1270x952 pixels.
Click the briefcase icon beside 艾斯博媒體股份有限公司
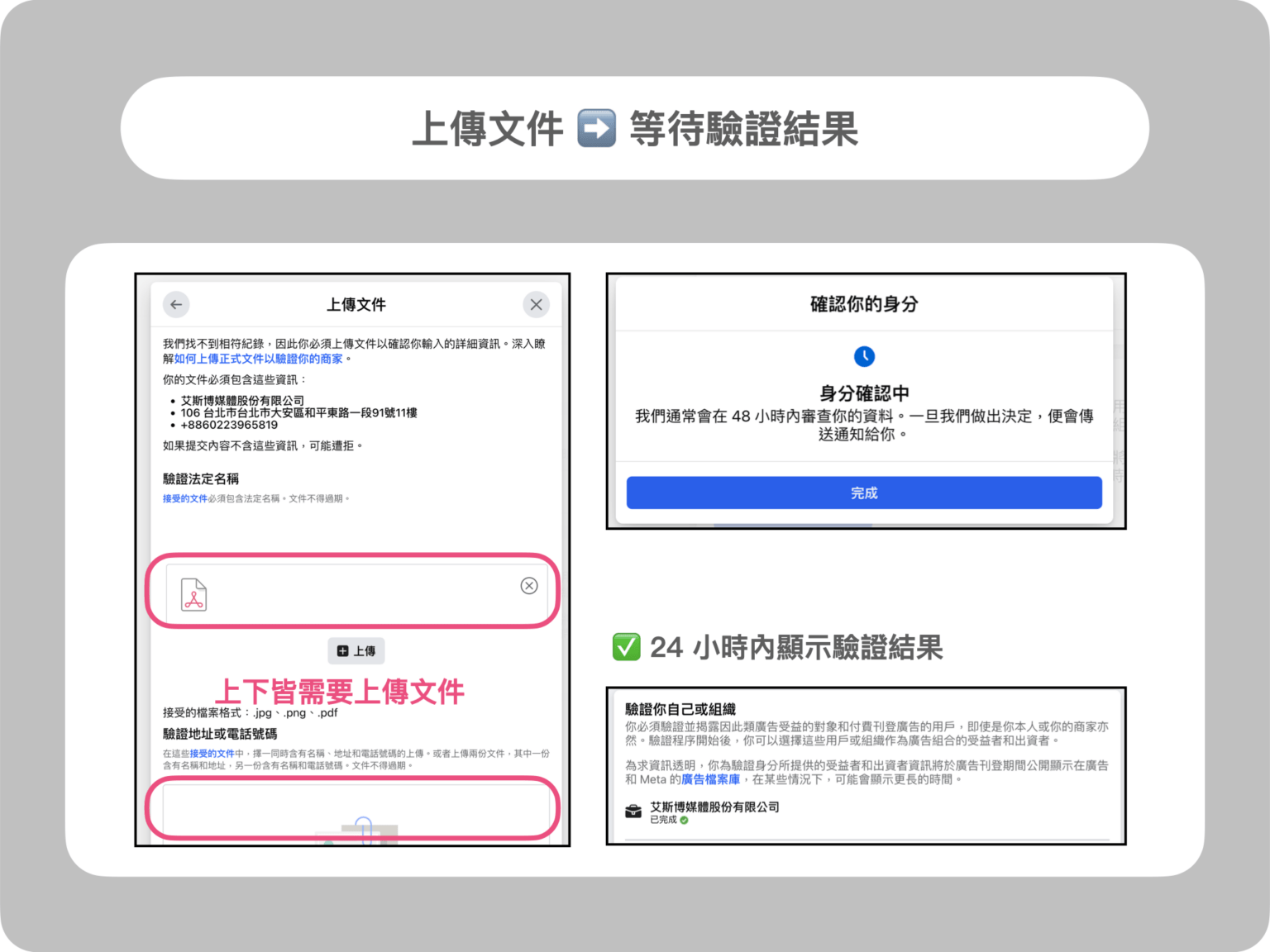633,809
